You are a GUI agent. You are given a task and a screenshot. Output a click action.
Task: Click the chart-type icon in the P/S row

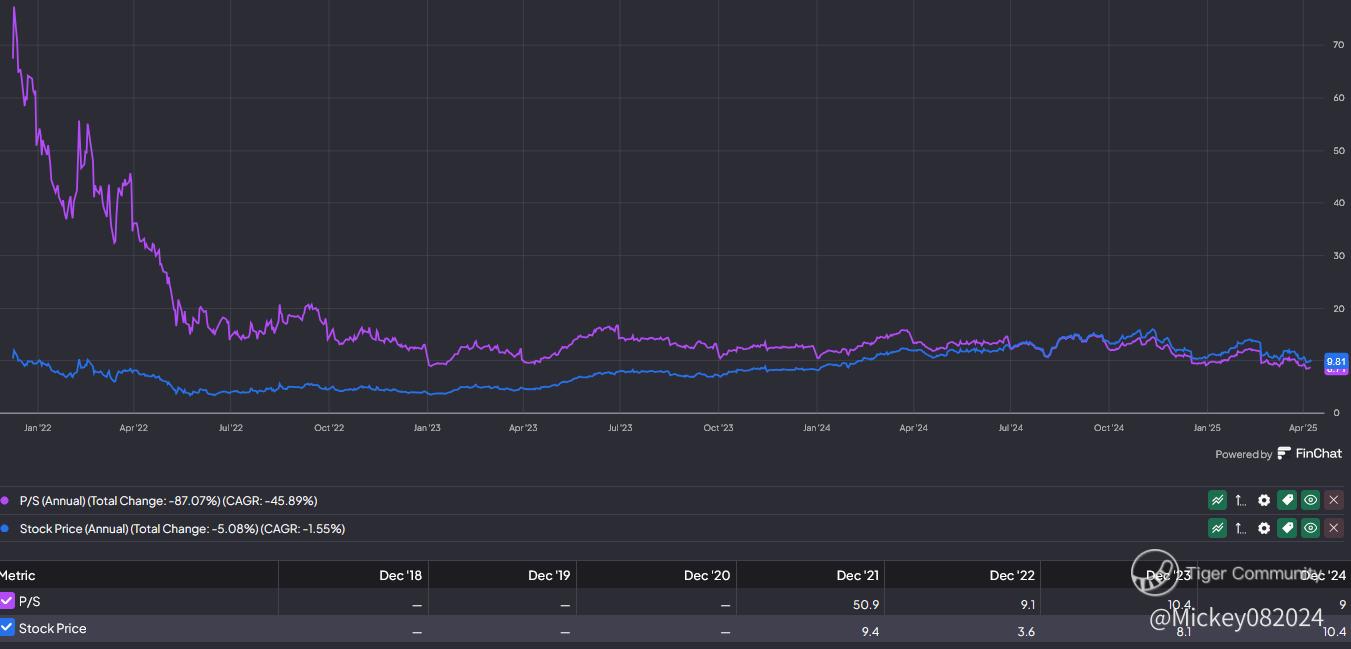1217,500
